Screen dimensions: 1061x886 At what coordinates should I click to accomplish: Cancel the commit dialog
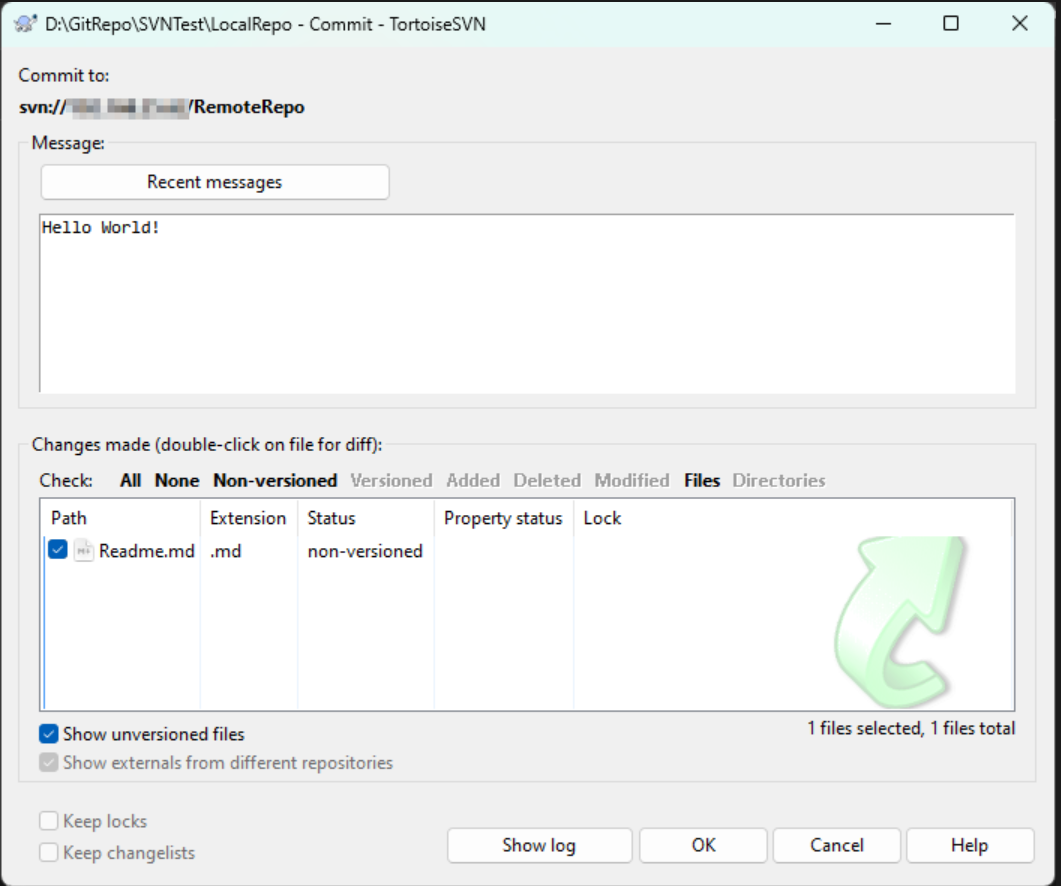(837, 845)
